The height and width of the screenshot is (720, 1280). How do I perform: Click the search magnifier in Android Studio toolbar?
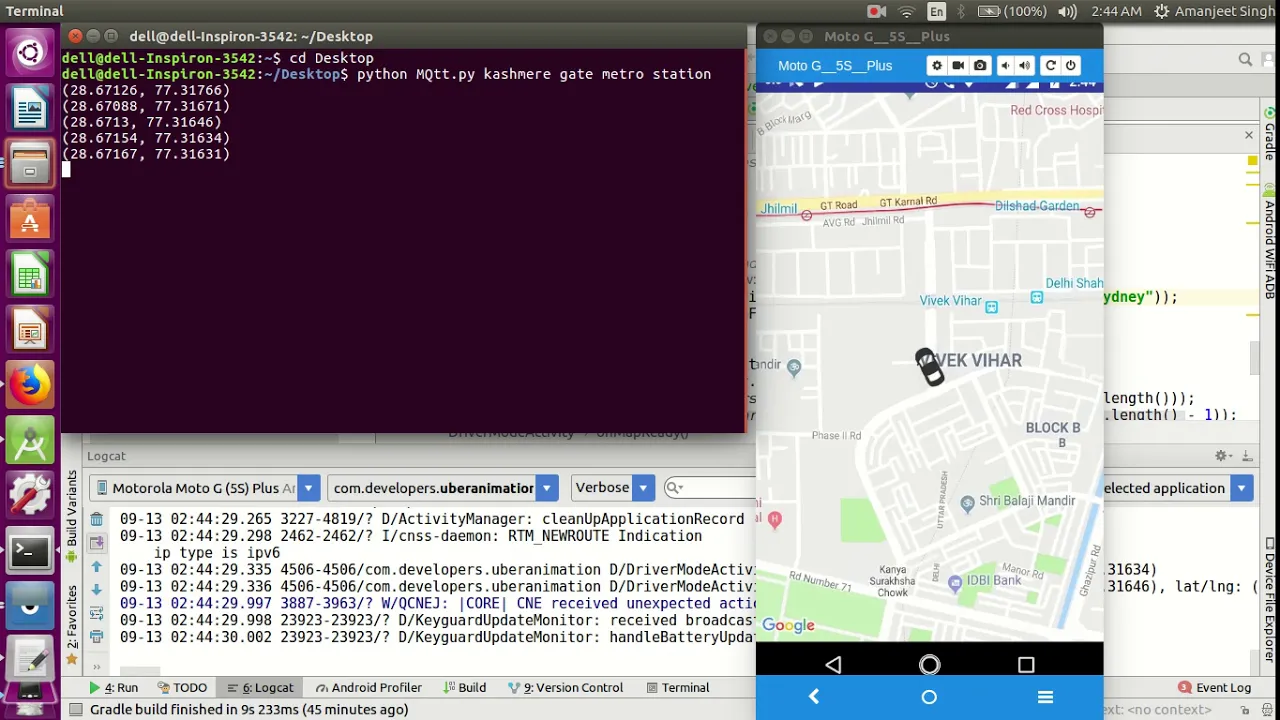[x=1245, y=60]
